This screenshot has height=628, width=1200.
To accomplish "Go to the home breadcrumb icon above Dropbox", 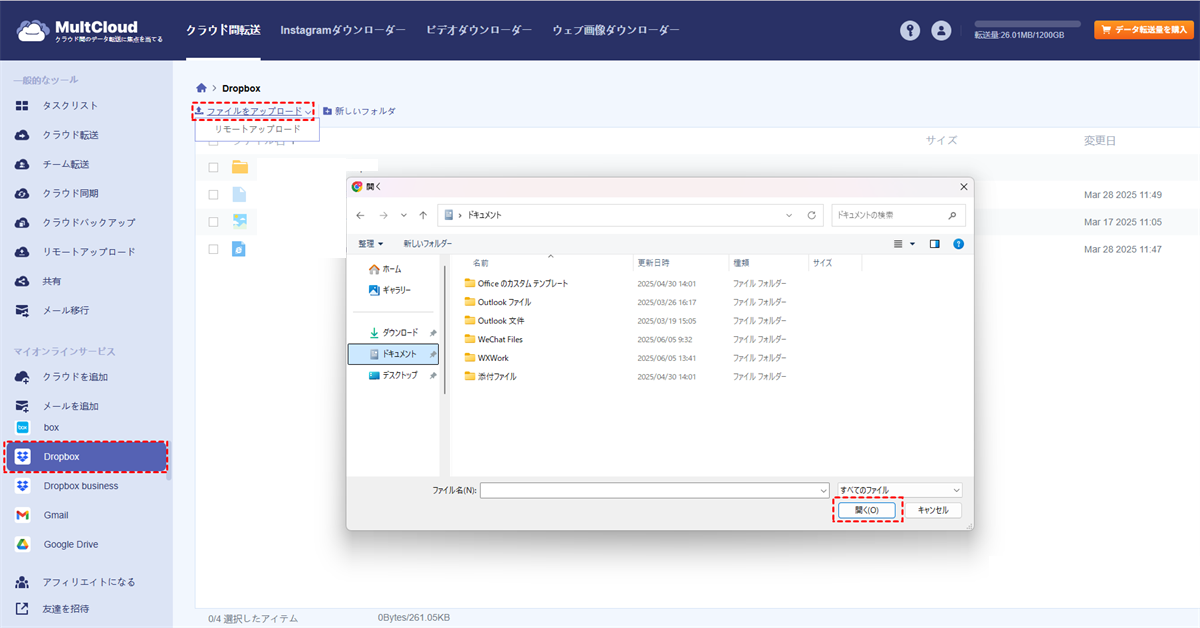I will (202, 88).
